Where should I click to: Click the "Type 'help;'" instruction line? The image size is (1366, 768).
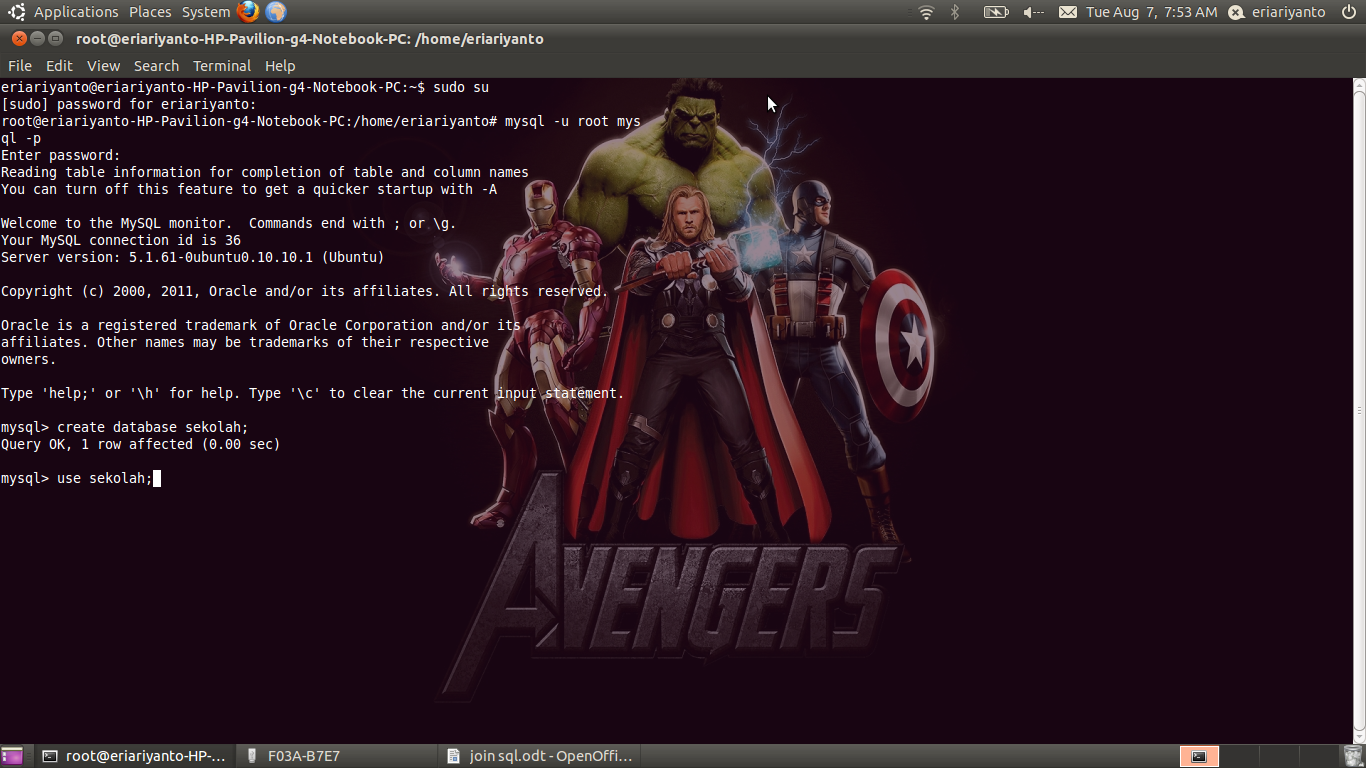313,393
